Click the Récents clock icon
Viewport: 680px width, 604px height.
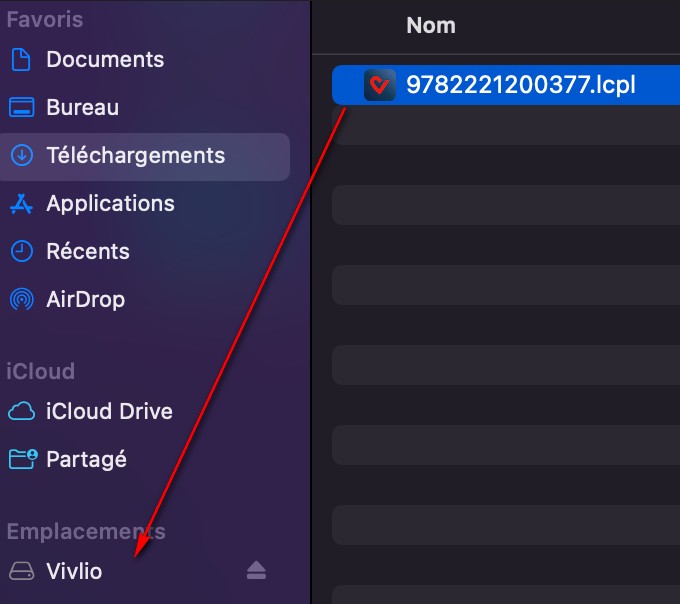pyautogui.click(x=21, y=251)
